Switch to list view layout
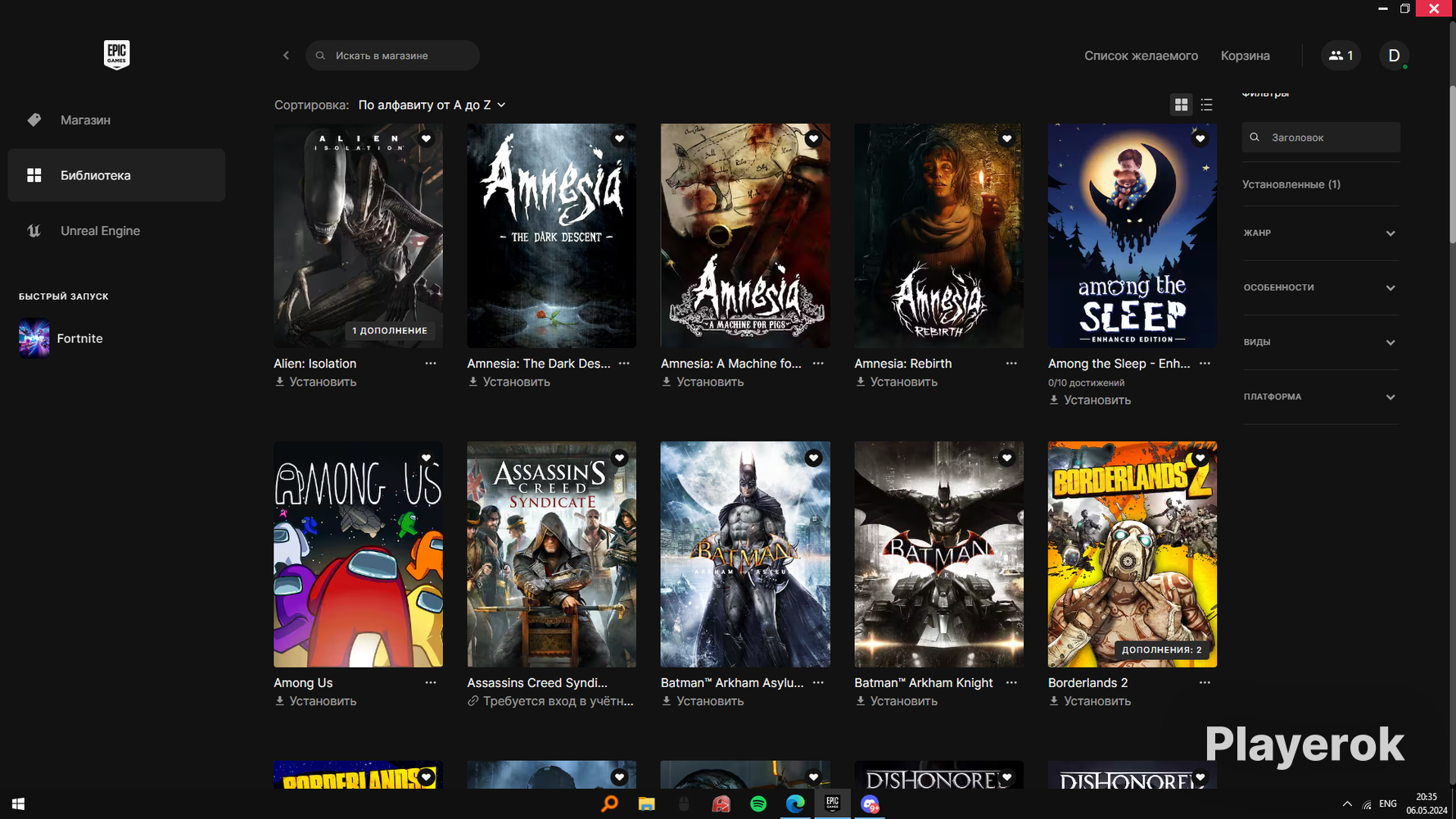The image size is (1456, 819). click(1206, 105)
